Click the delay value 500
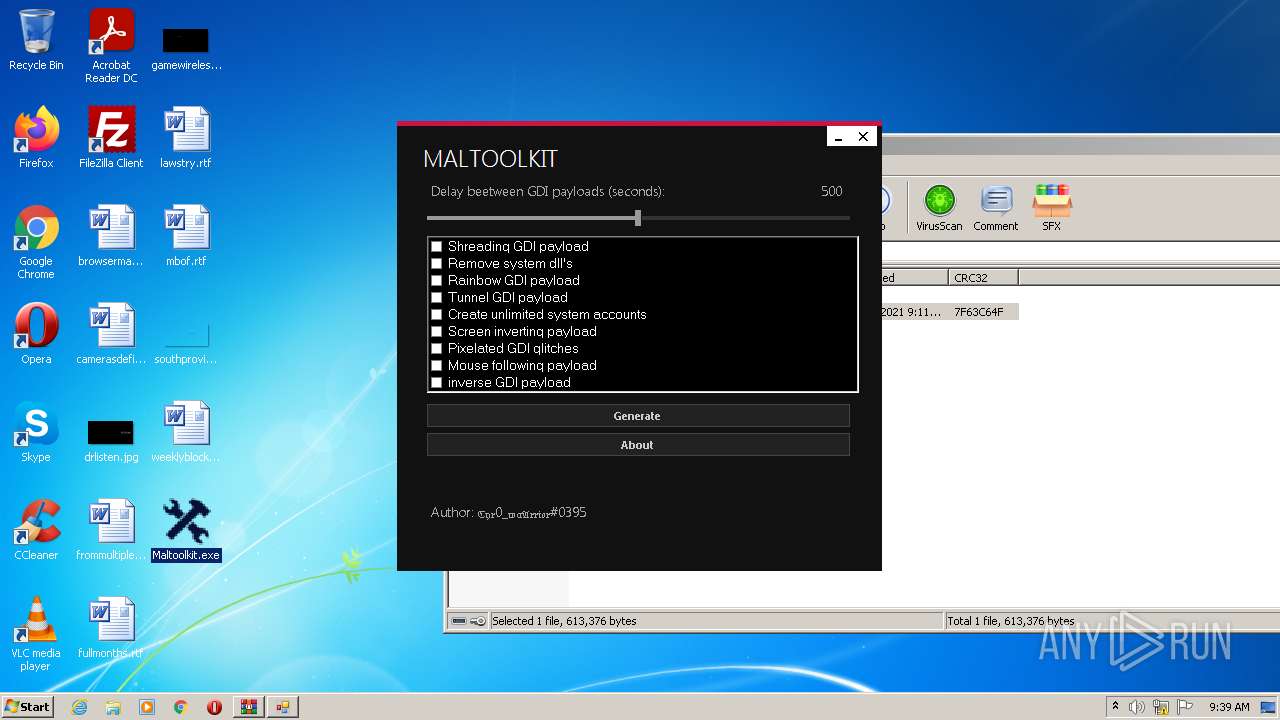The image size is (1280, 720). 831,191
